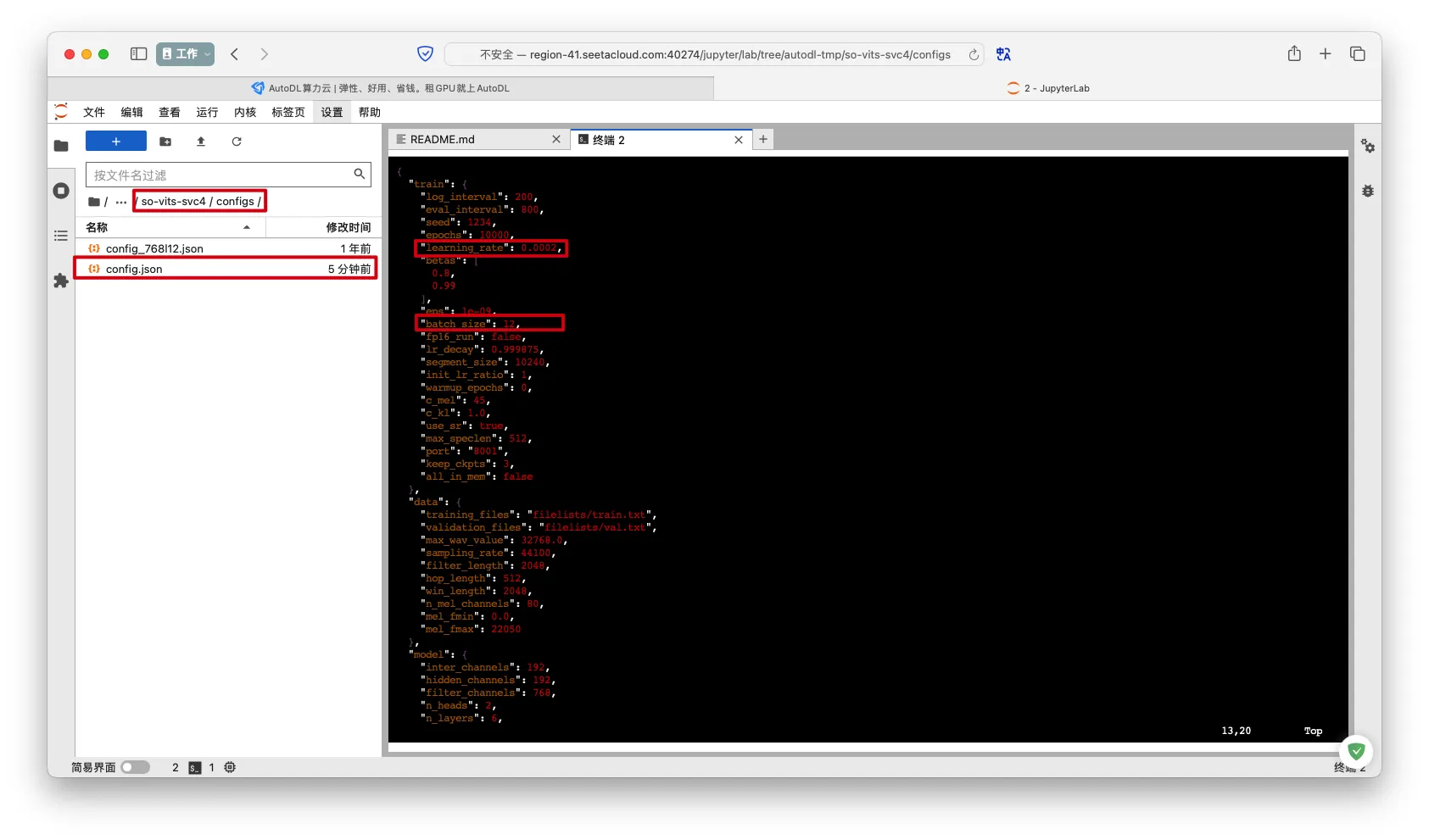Viewport: 1429px width, 840px height.
Task: Click the "1 年前" modified time
Action: (x=356, y=248)
